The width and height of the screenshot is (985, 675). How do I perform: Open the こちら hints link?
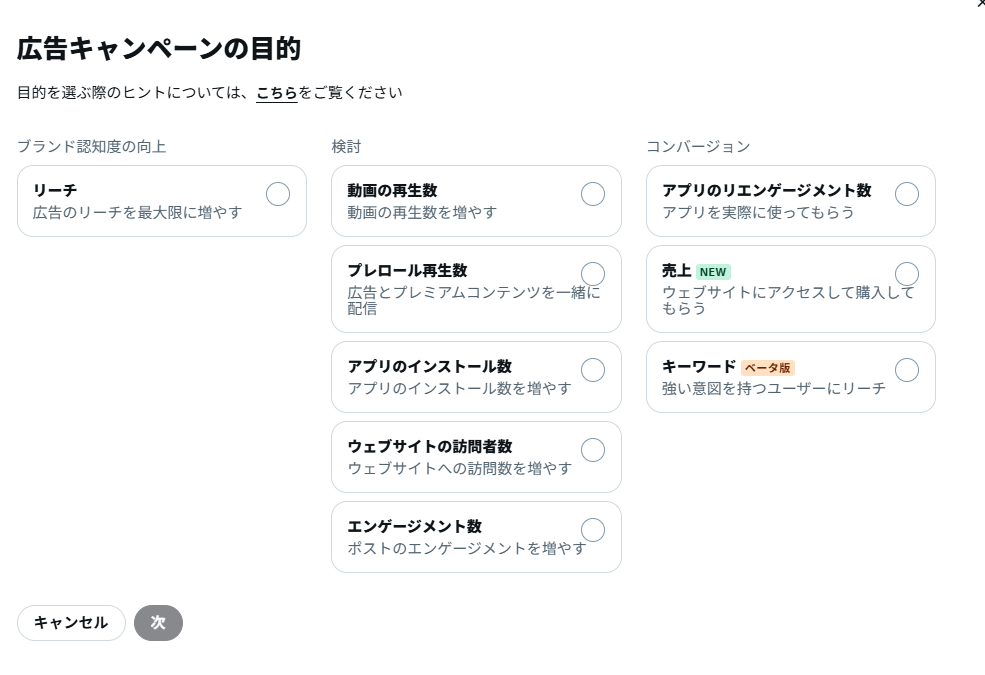[276, 93]
